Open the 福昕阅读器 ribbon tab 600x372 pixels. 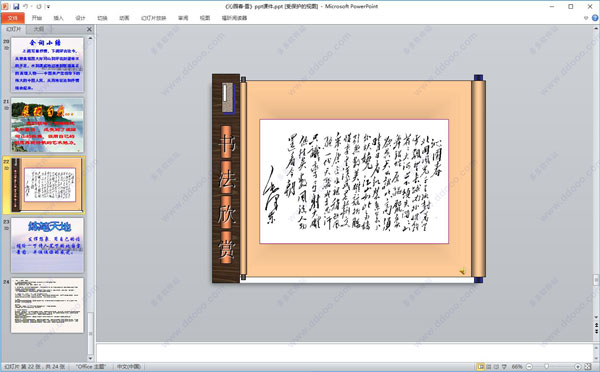pyautogui.click(x=234, y=18)
